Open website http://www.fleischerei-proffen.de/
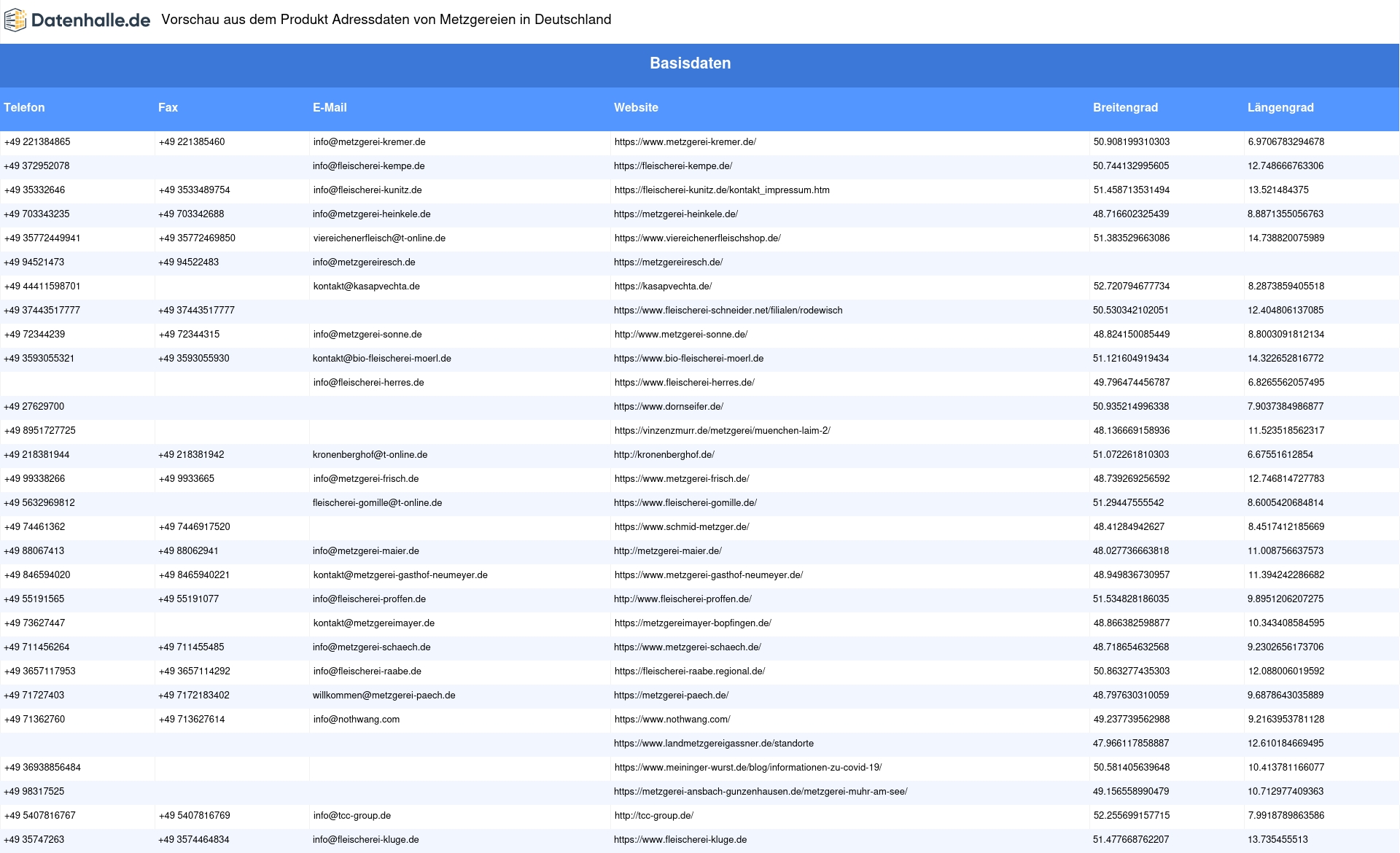 682,599
